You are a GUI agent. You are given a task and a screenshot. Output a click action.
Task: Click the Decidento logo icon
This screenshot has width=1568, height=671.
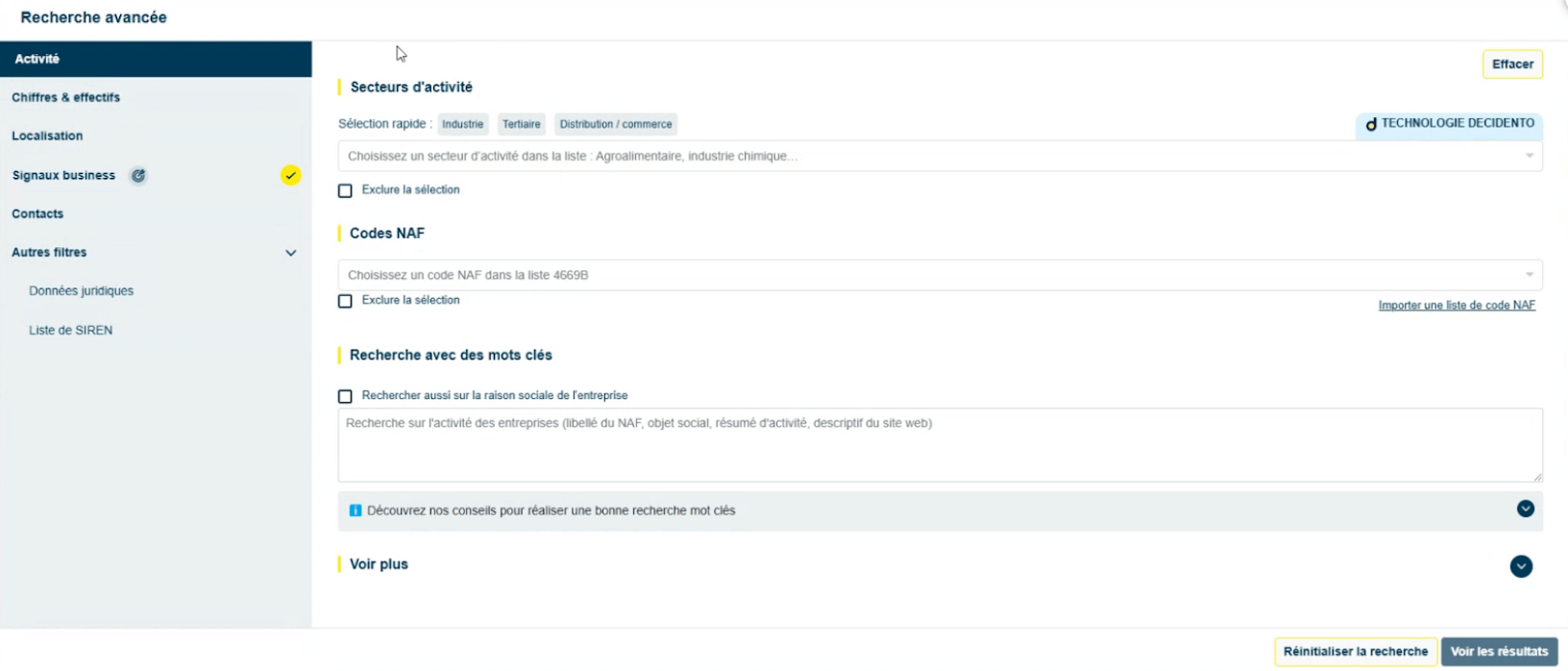coord(1371,124)
